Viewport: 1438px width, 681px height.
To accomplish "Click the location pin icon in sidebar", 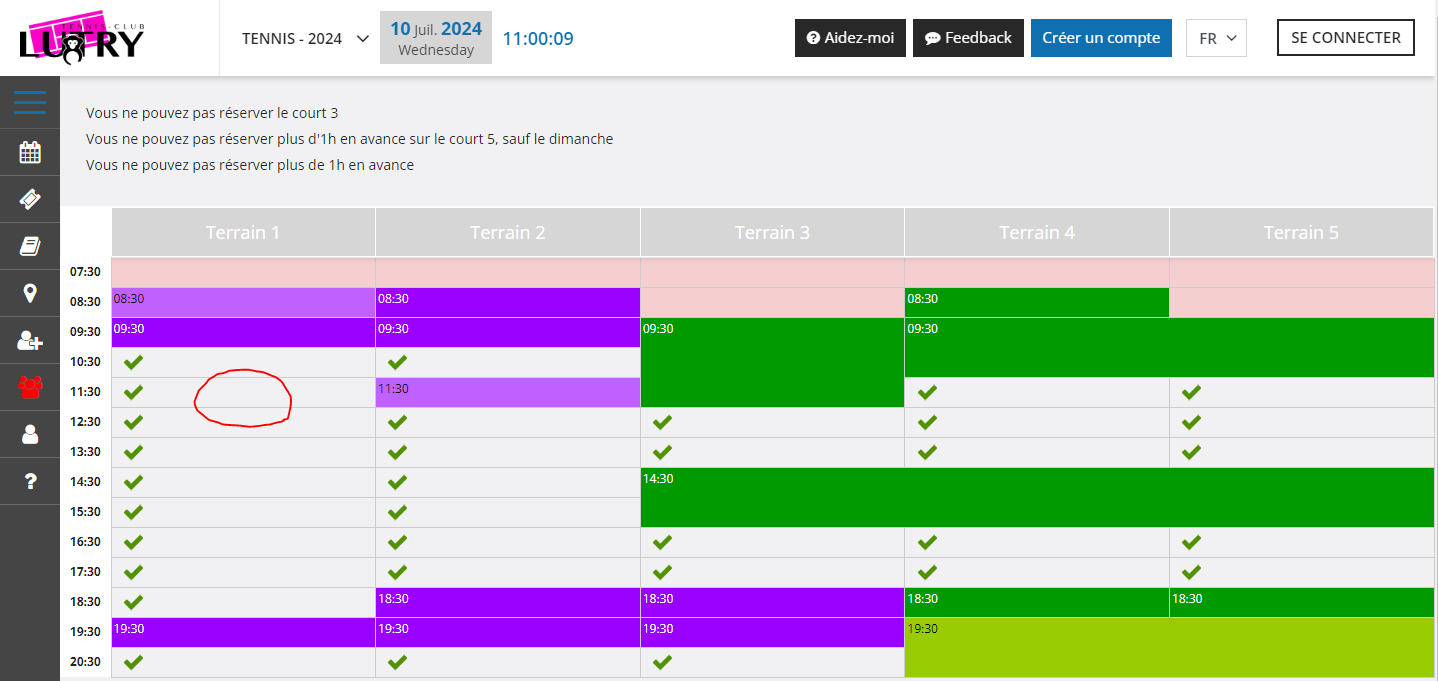I will (x=30, y=293).
